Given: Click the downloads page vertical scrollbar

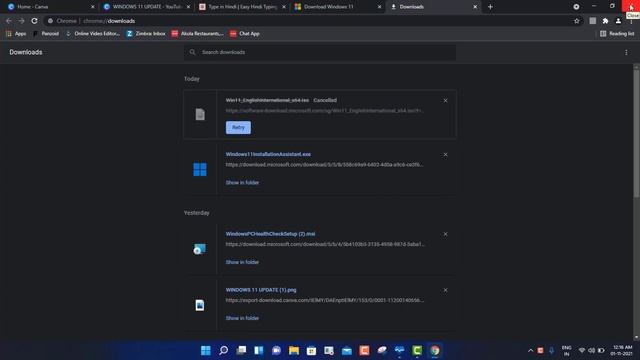Looking at the screenshot, I should [636, 133].
